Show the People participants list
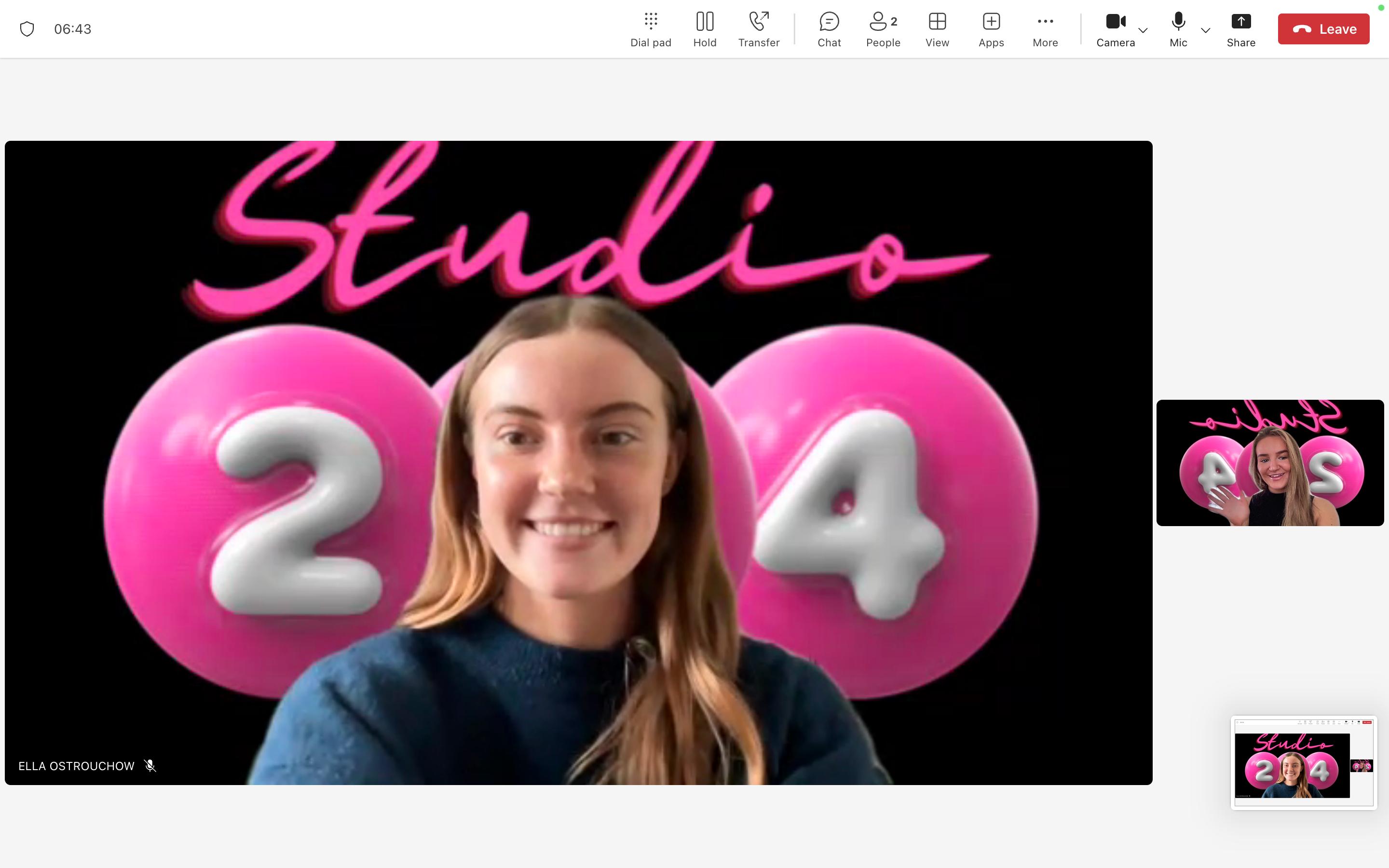Screen dimensions: 1389x868 [x=883, y=29]
